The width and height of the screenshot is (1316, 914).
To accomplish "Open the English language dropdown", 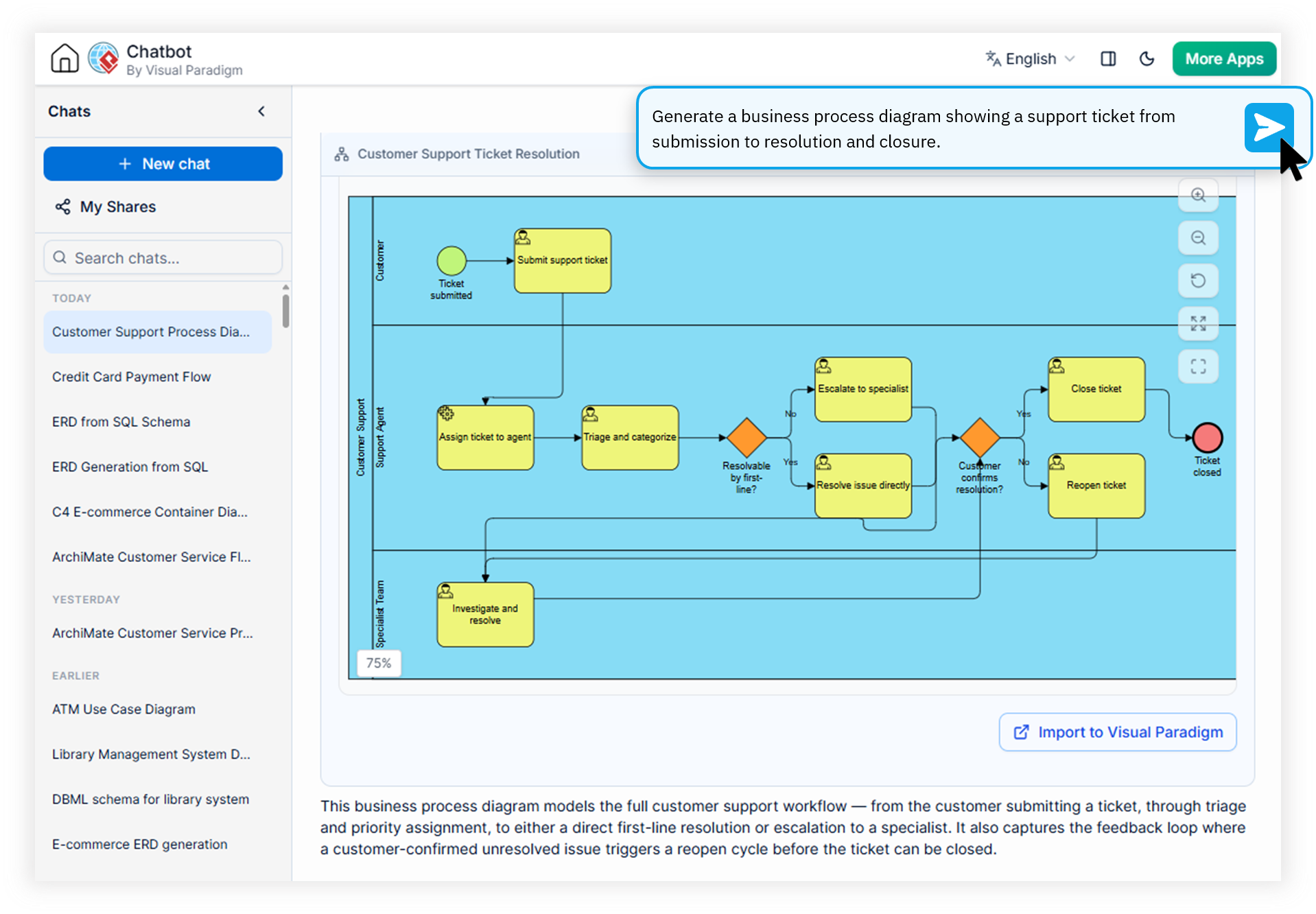I will (x=1030, y=59).
